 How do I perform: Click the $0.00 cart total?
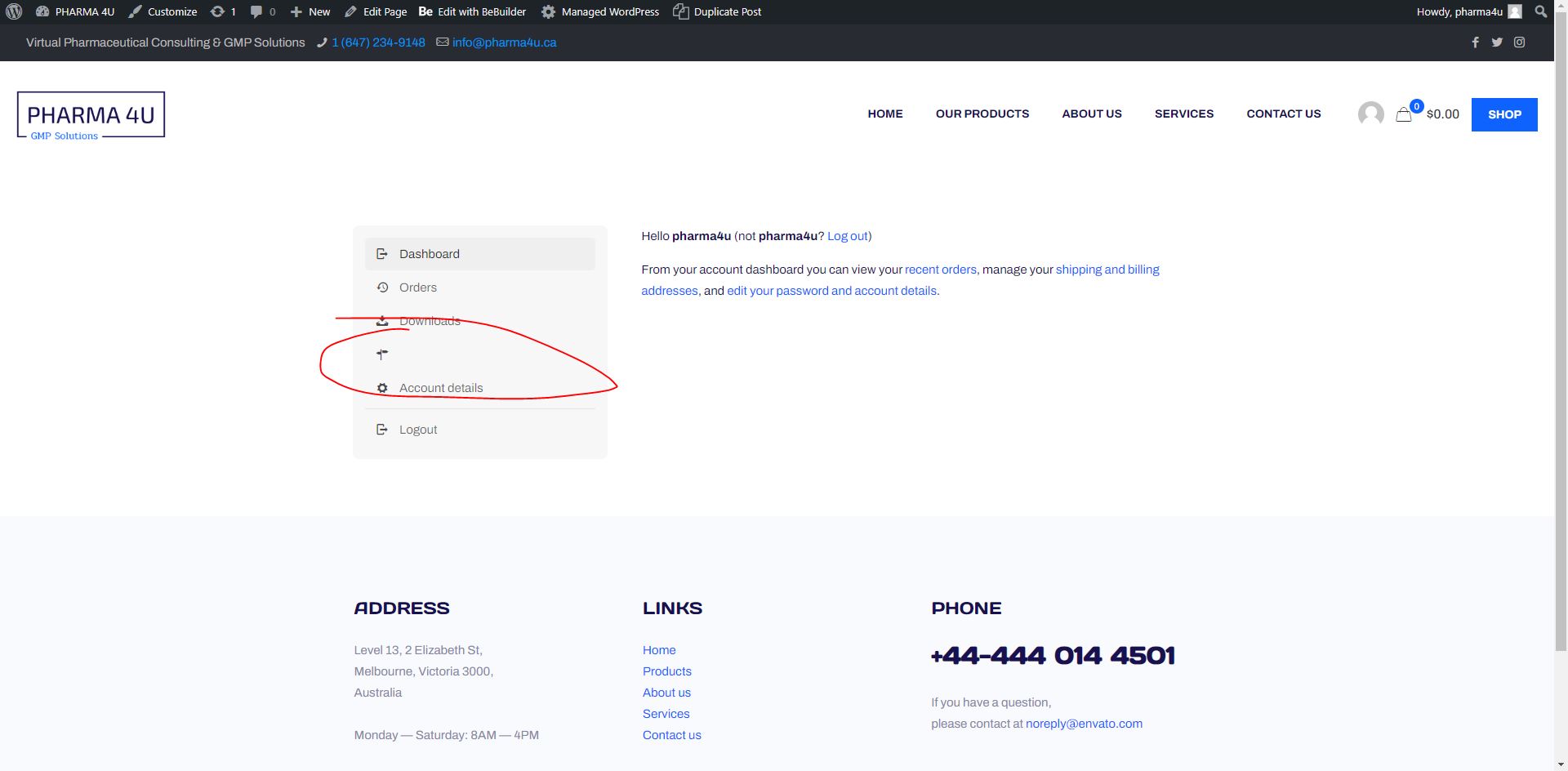(1442, 114)
